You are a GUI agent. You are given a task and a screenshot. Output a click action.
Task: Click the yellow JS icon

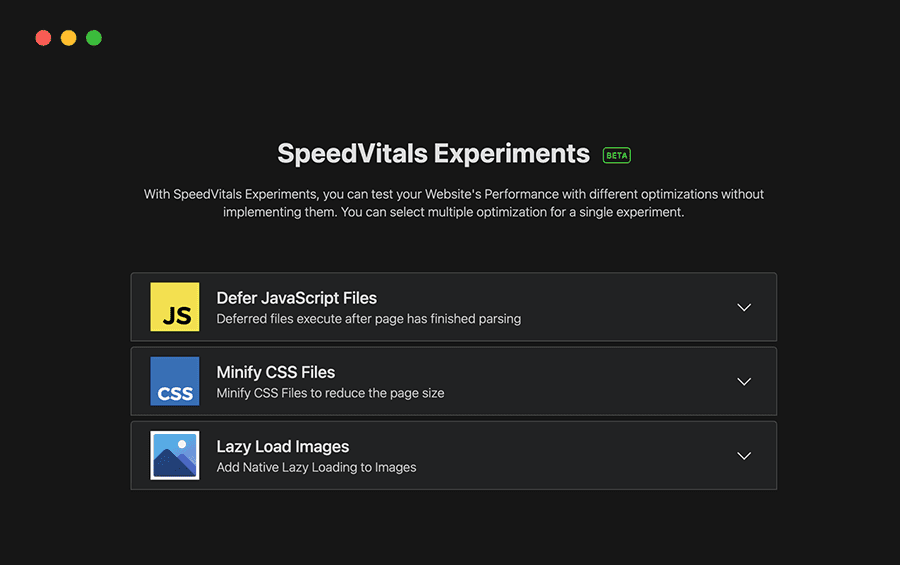(x=175, y=307)
